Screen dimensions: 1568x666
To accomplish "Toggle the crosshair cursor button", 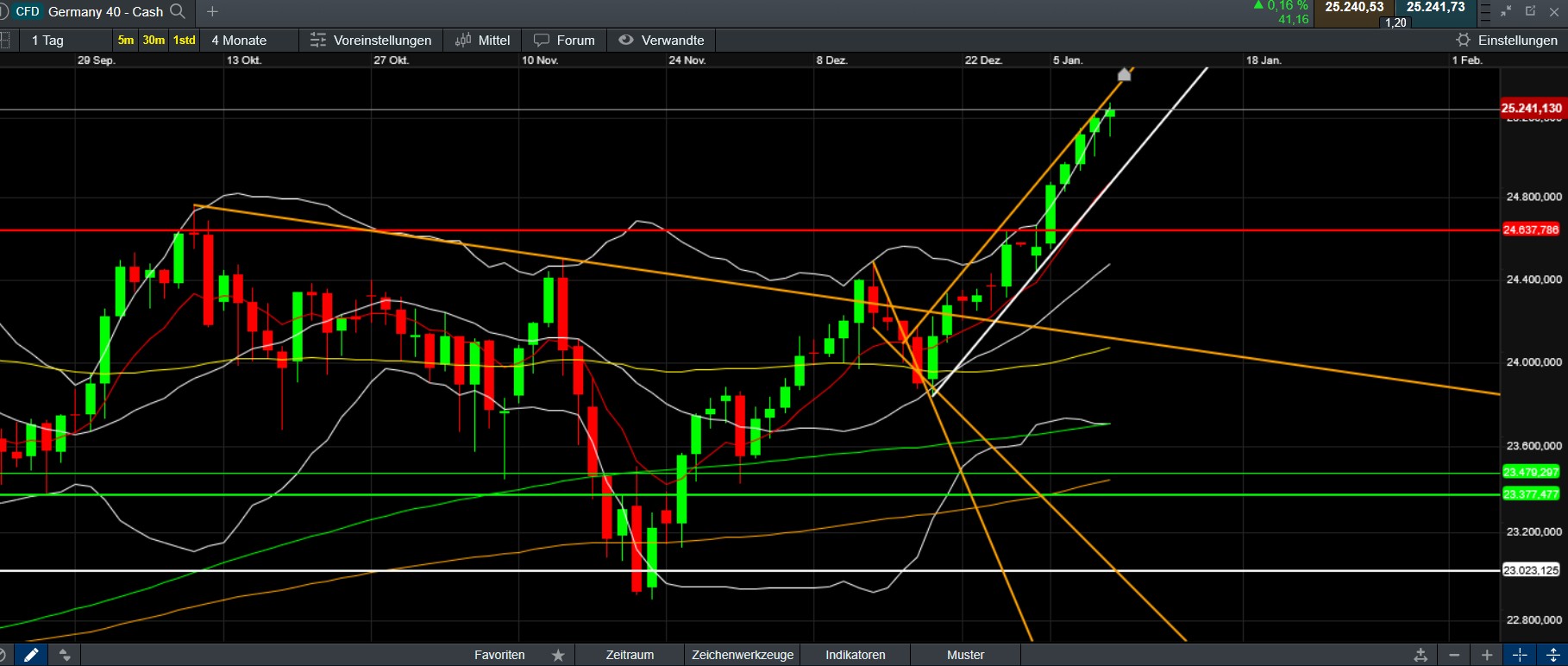I will pyautogui.click(x=1520, y=655).
